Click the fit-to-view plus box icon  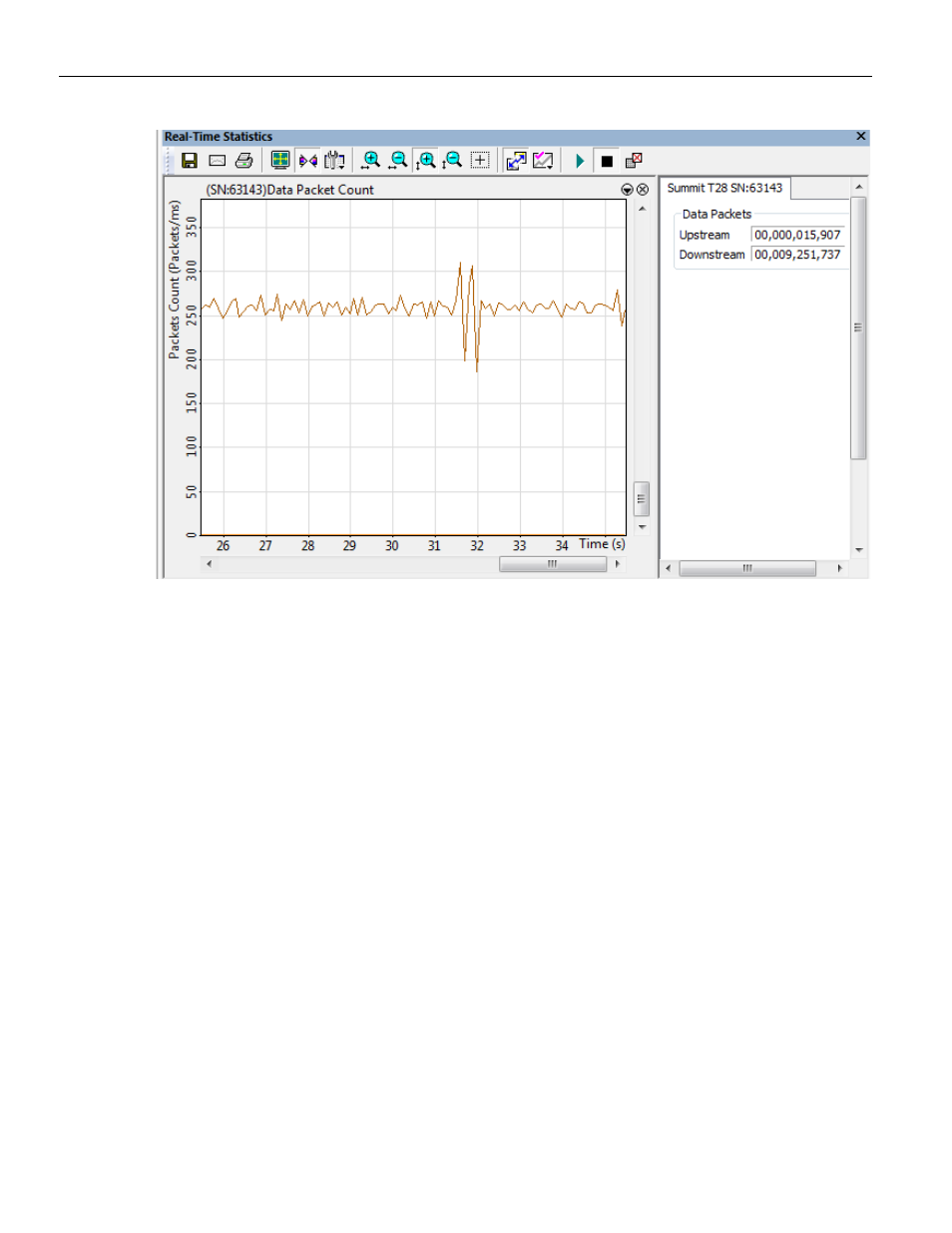[480, 161]
